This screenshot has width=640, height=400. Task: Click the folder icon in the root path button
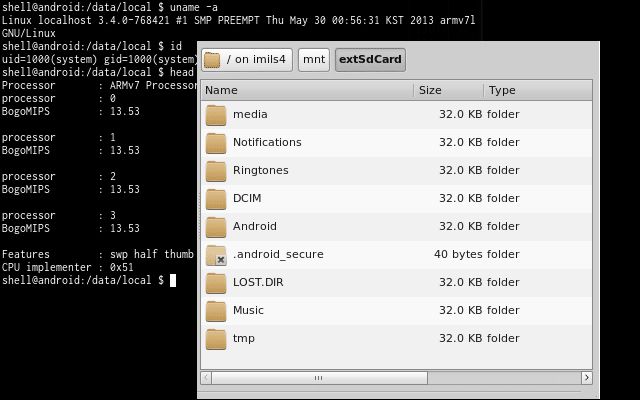point(212,60)
